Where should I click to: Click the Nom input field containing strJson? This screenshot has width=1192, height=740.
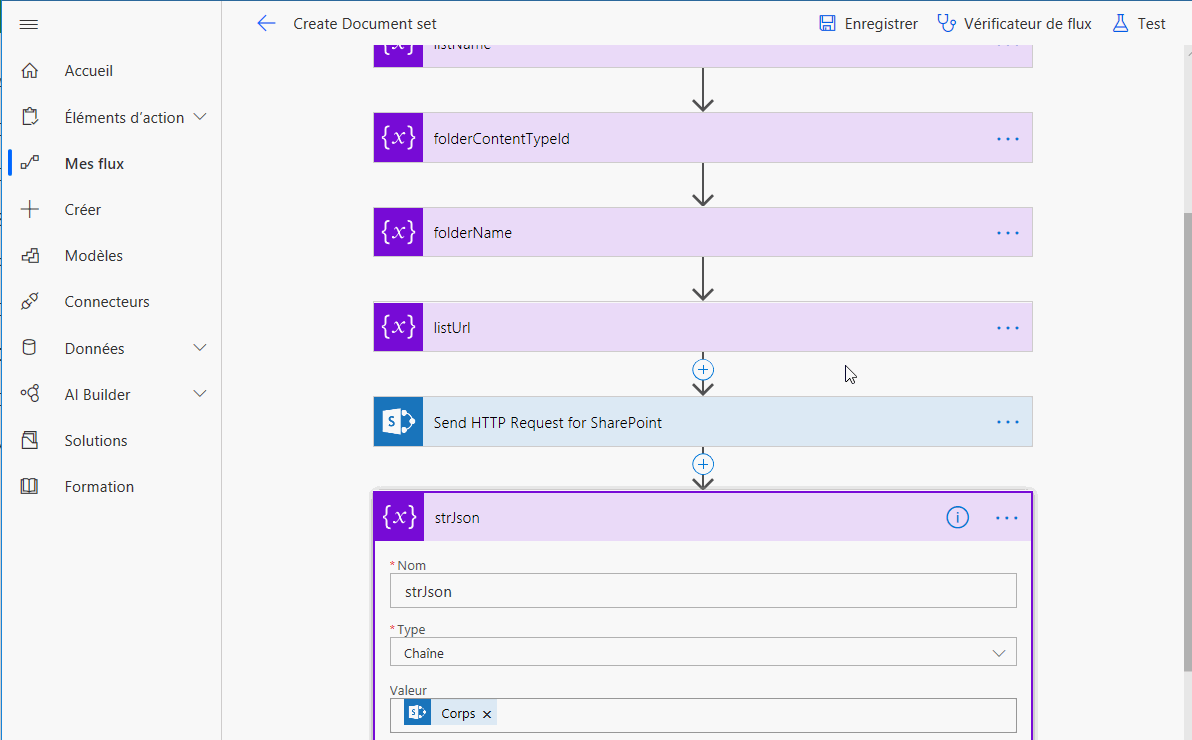[x=703, y=591]
